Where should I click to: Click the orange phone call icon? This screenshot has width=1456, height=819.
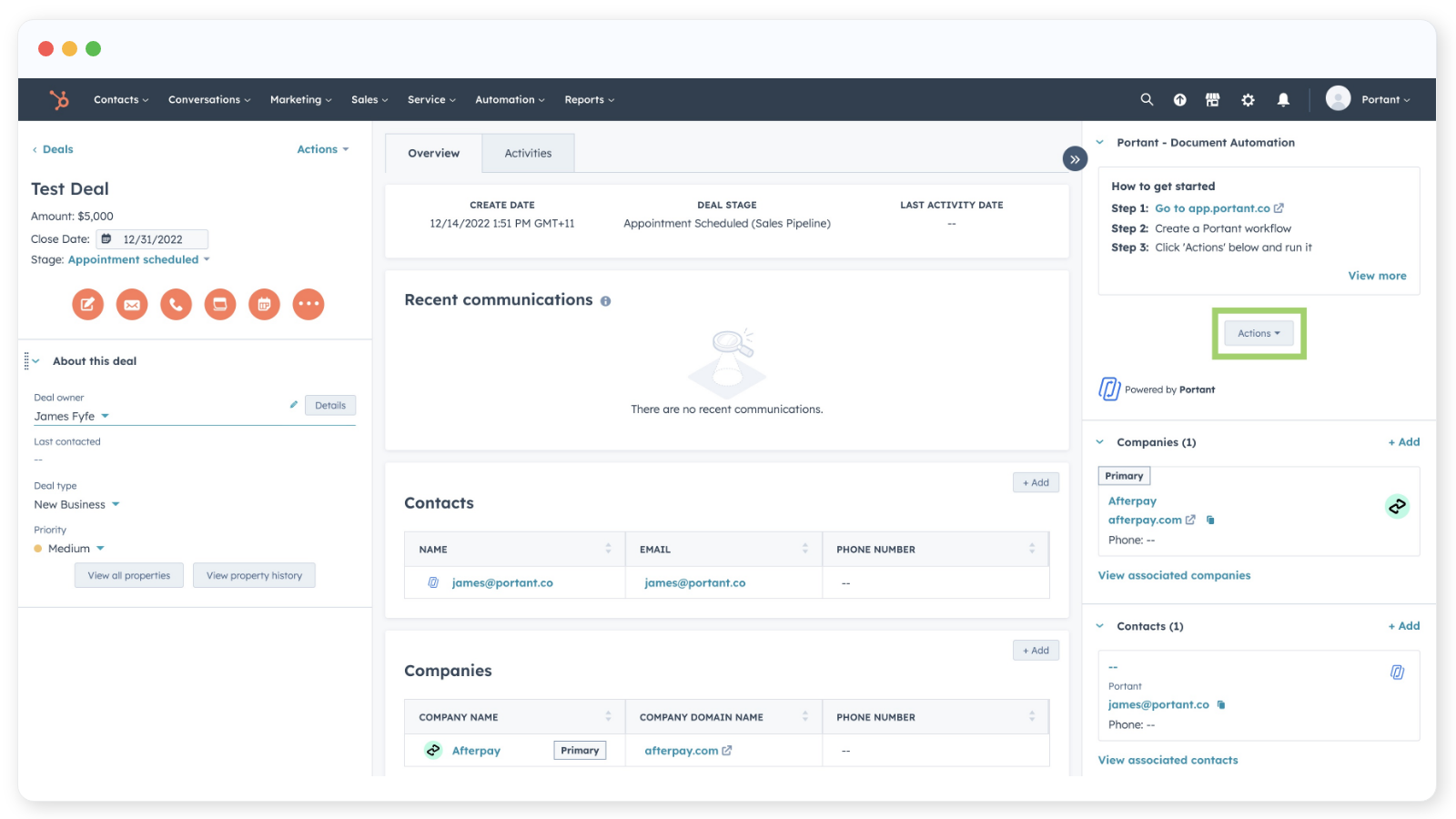click(x=176, y=304)
